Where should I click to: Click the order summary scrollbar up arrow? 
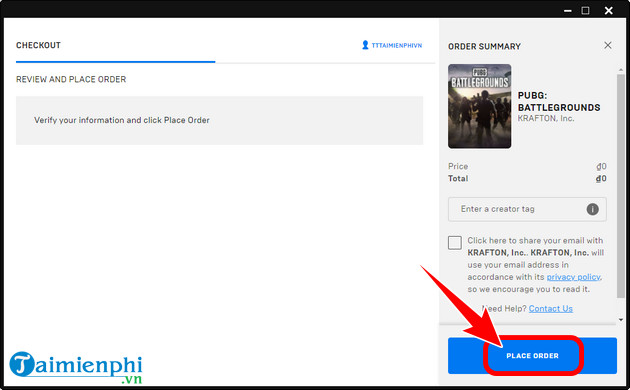pyautogui.click(x=621, y=70)
